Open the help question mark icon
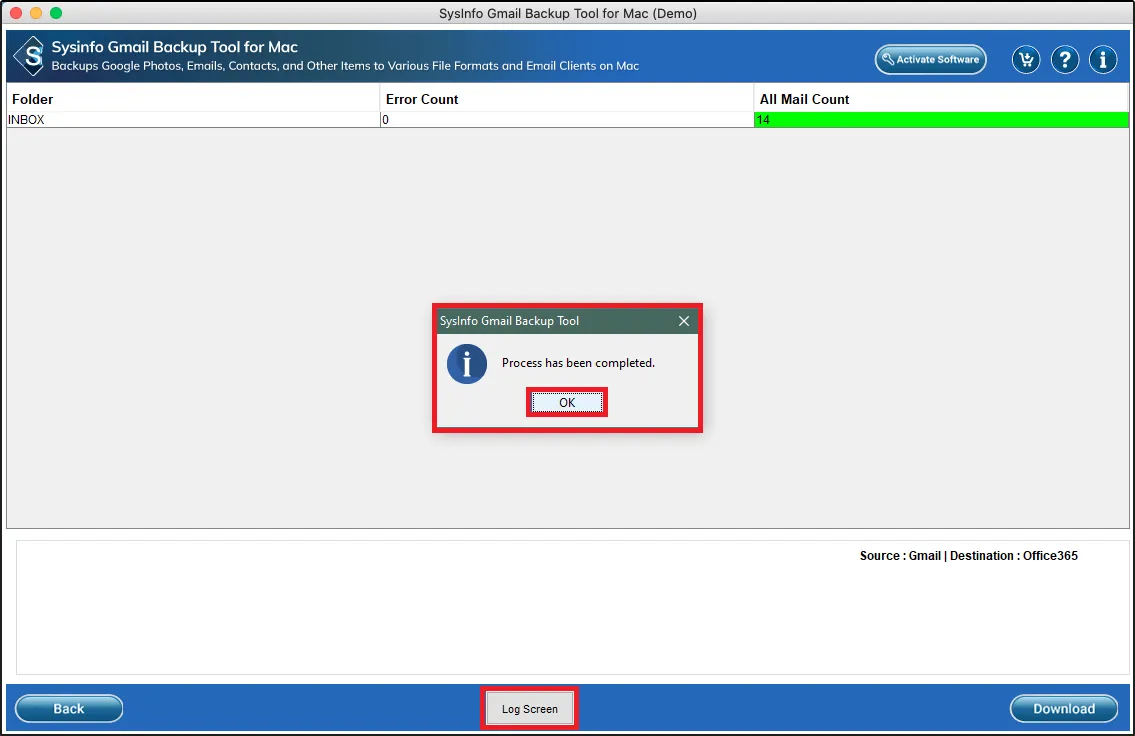The image size is (1135, 736). 1065,59
